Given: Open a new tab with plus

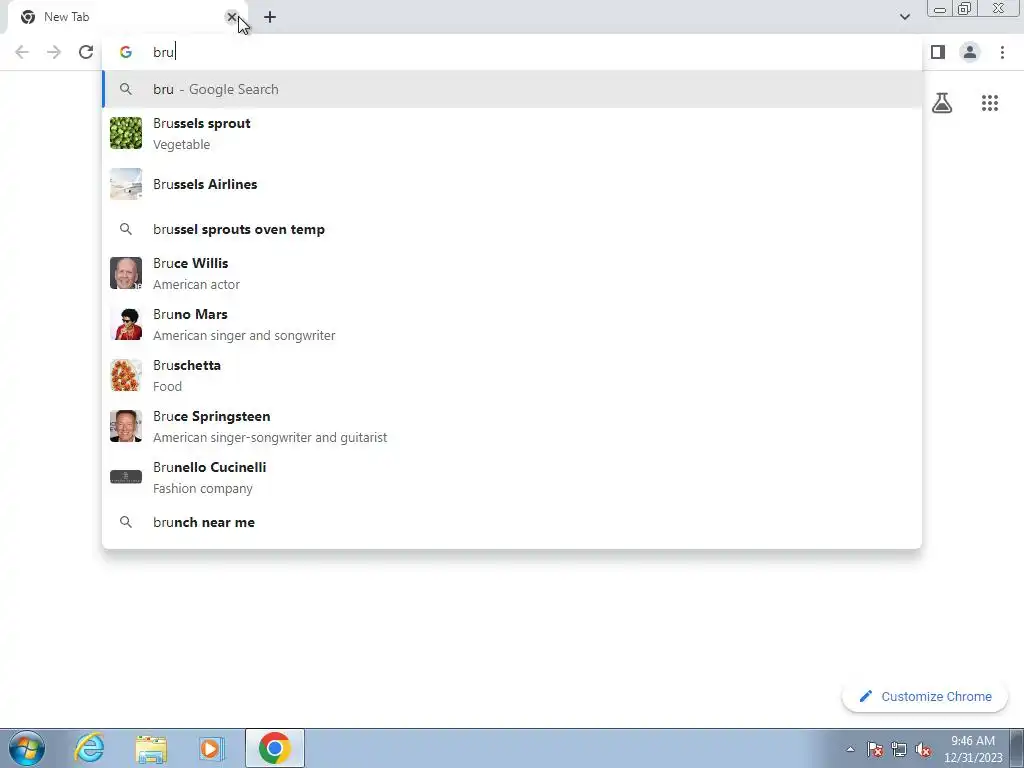Looking at the screenshot, I should click(x=270, y=18).
